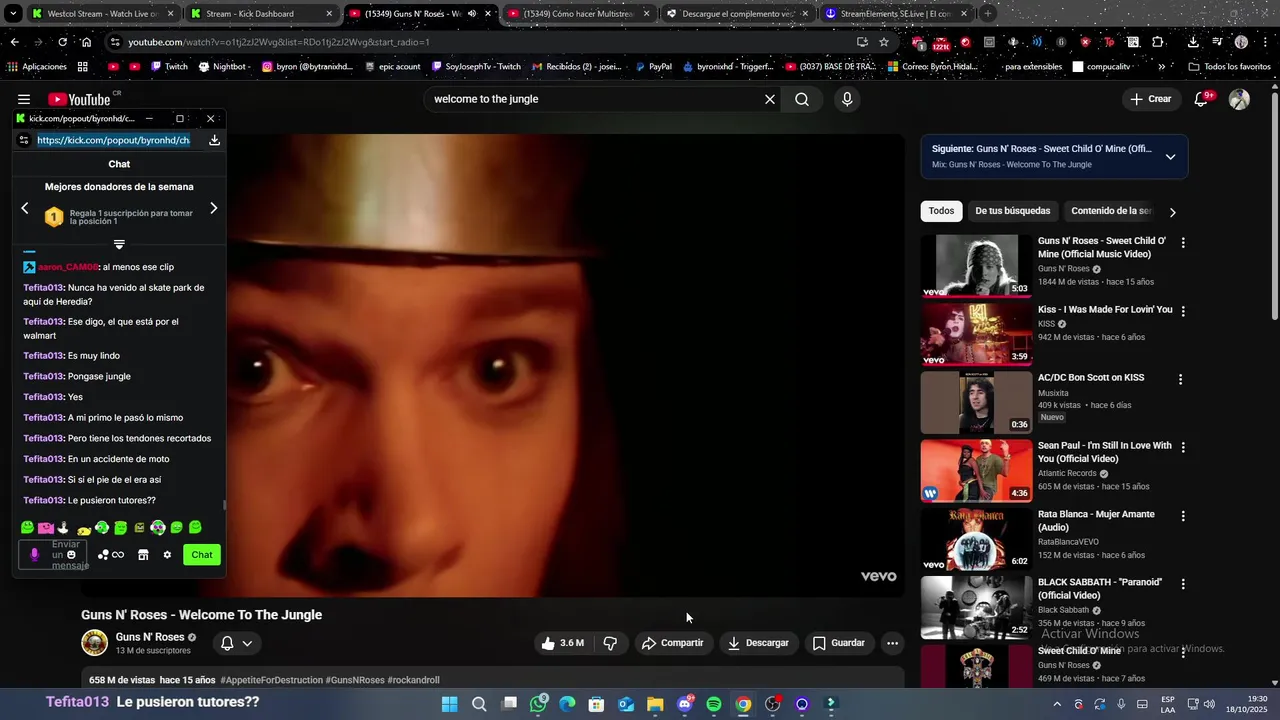The width and height of the screenshot is (1280, 720).
Task: Show next top donor in Kick chat
Action: 213,208
